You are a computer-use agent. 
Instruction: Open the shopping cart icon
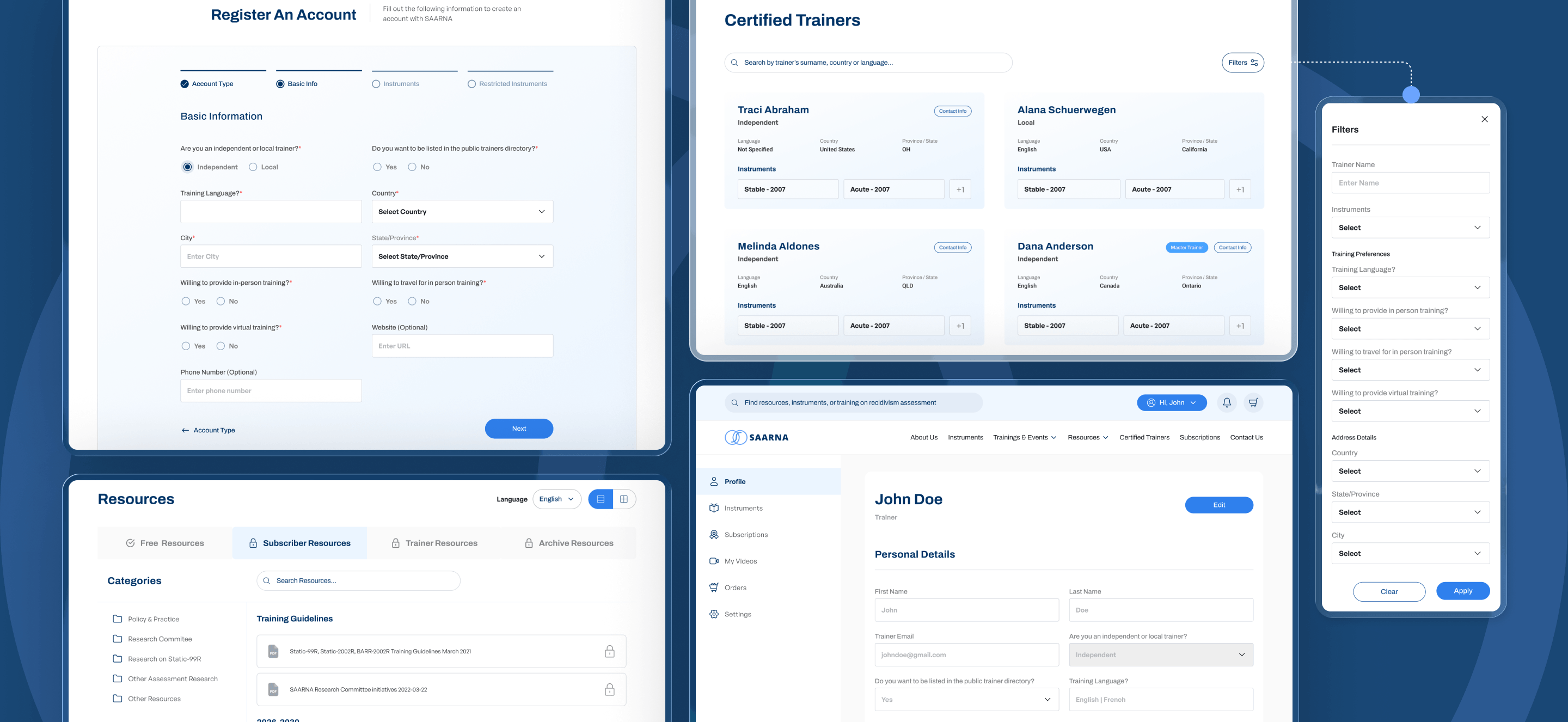pos(1253,402)
